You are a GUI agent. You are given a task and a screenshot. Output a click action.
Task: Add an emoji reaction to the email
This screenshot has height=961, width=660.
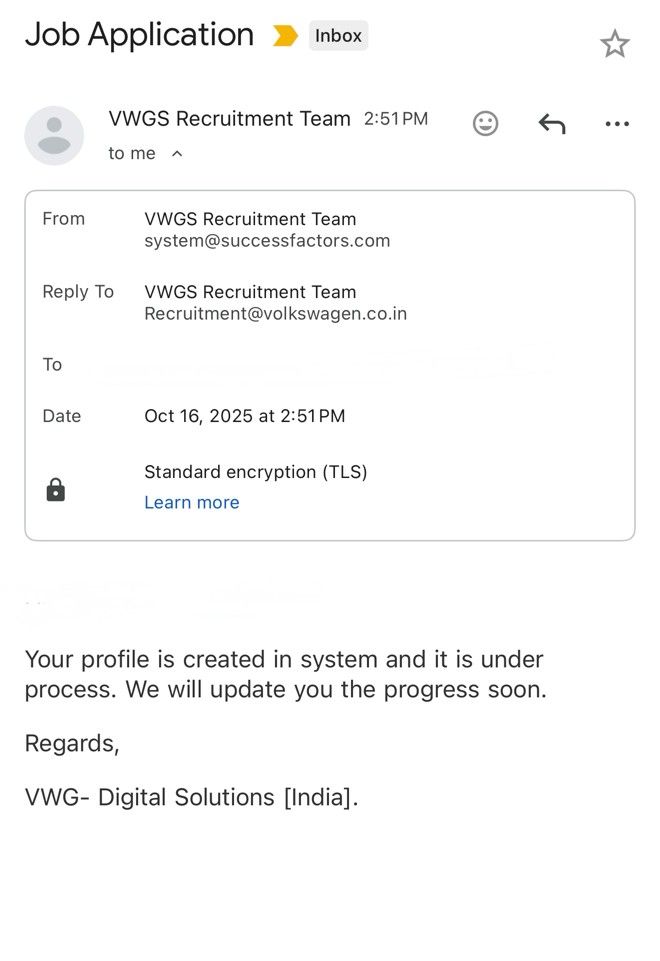coord(485,123)
